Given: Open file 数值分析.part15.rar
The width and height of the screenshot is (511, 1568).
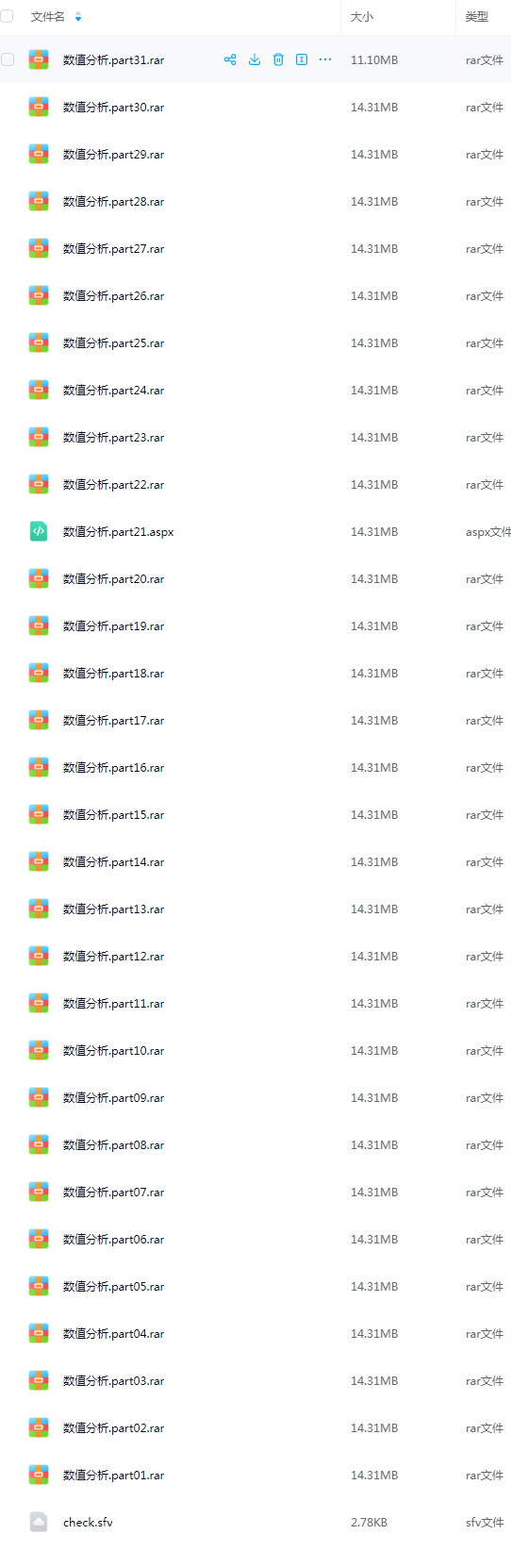Looking at the screenshot, I should [x=113, y=815].
